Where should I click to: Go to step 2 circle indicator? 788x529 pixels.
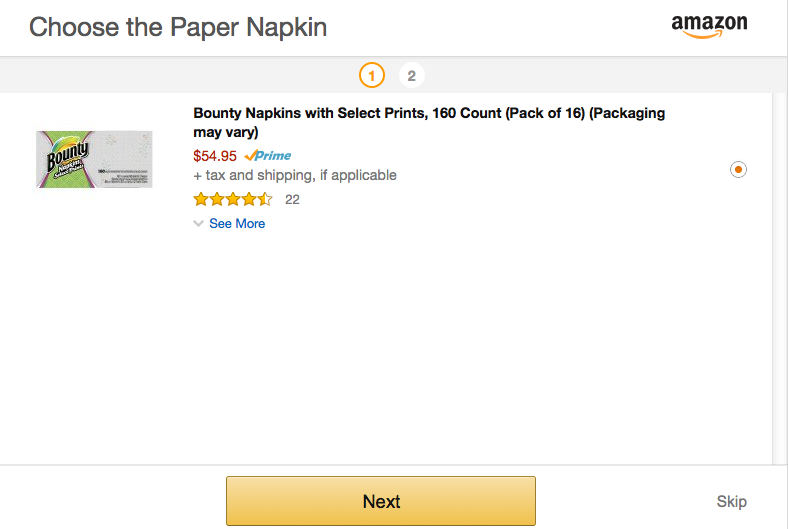pyautogui.click(x=412, y=75)
